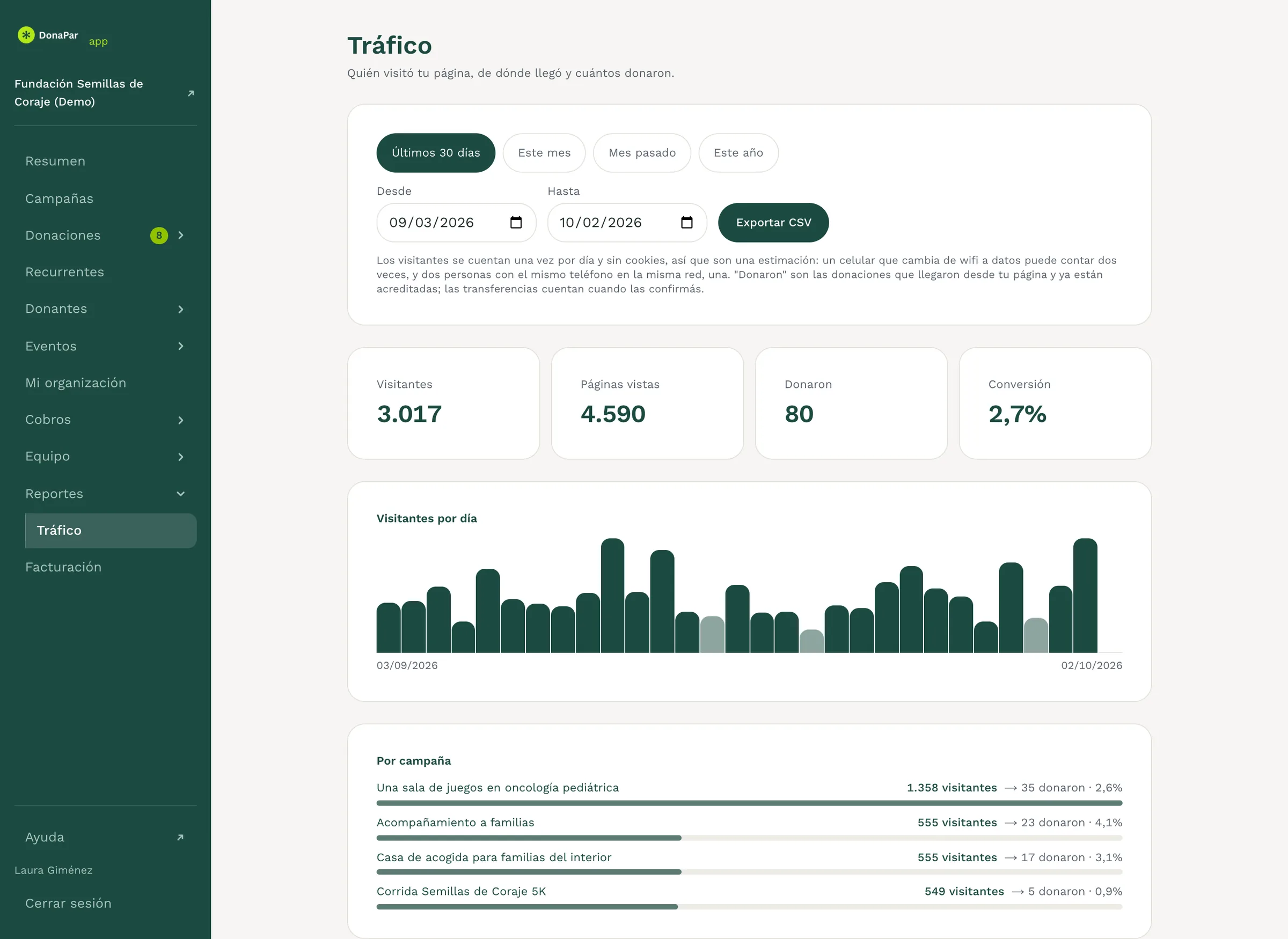Click the Laura Giménez user name

click(x=54, y=871)
